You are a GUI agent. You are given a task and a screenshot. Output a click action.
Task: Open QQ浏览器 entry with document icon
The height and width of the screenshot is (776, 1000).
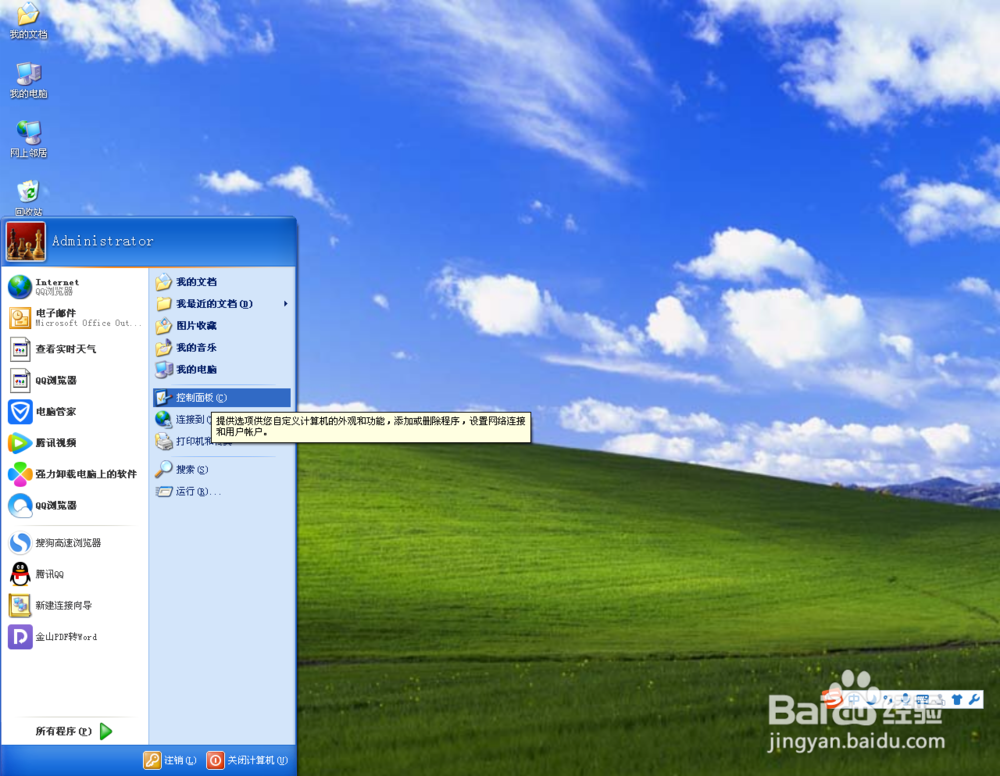(75, 380)
